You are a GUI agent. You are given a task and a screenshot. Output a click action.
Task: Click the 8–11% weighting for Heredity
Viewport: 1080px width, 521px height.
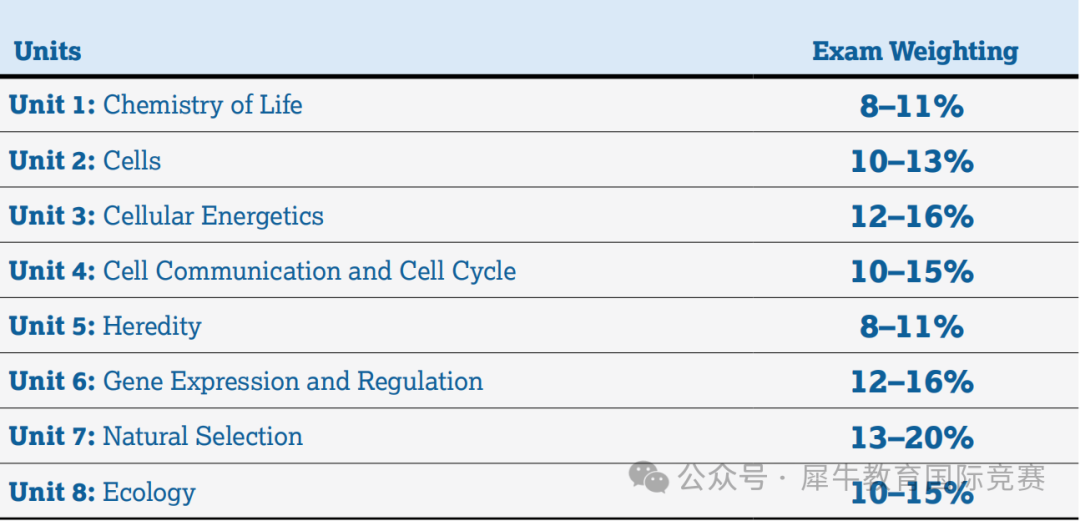[911, 327]
